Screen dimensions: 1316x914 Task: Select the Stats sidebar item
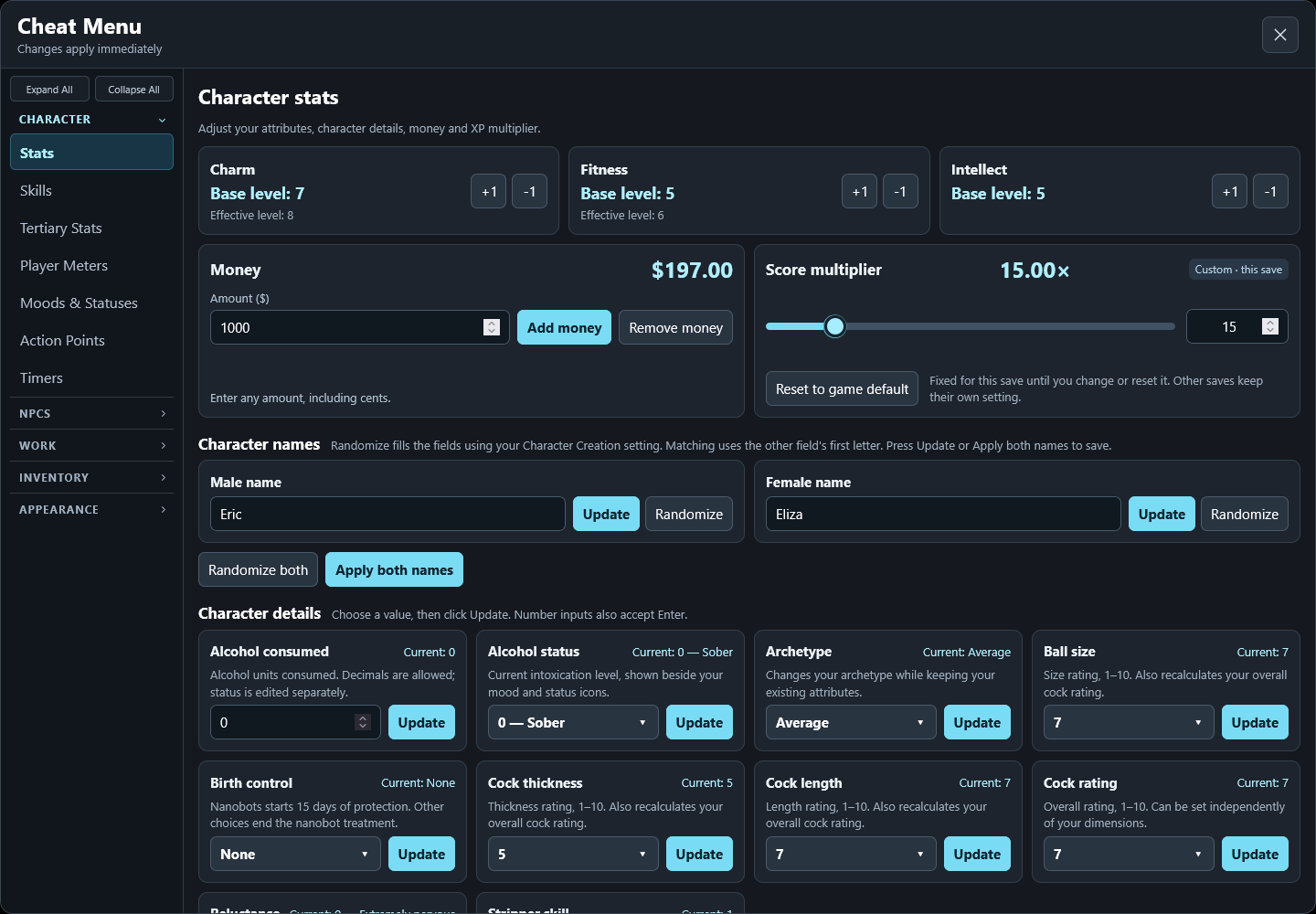point(91,152)
